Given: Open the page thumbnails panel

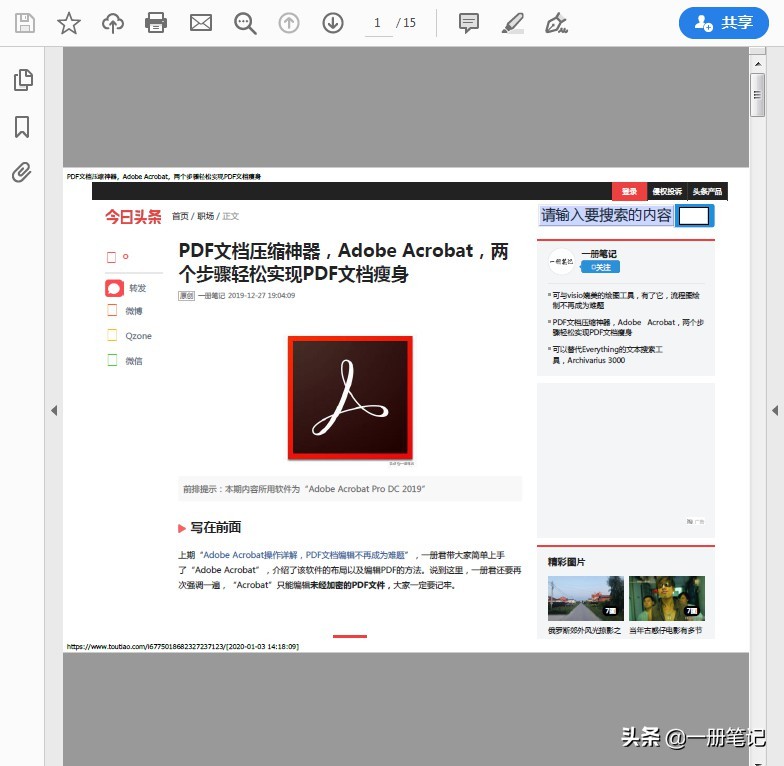Looking at the screenshot, I should click(23, 80).
